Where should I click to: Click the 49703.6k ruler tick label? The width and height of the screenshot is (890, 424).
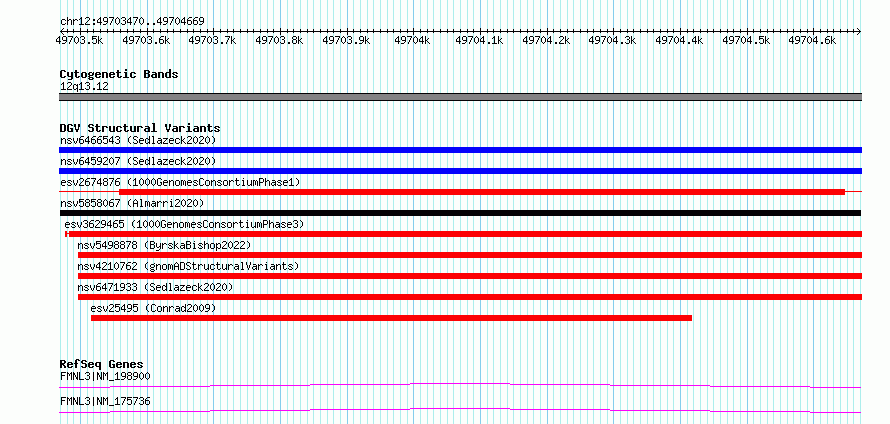point(146,40)
